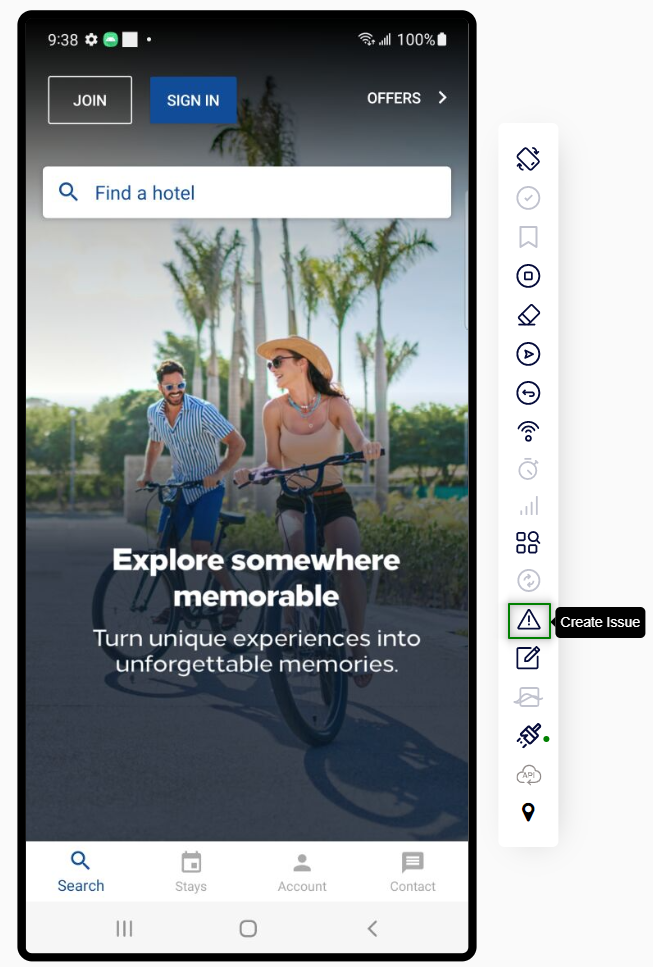Open the Wi-Fi network settings icon
The image size is (653, 967).
point(528,431)
